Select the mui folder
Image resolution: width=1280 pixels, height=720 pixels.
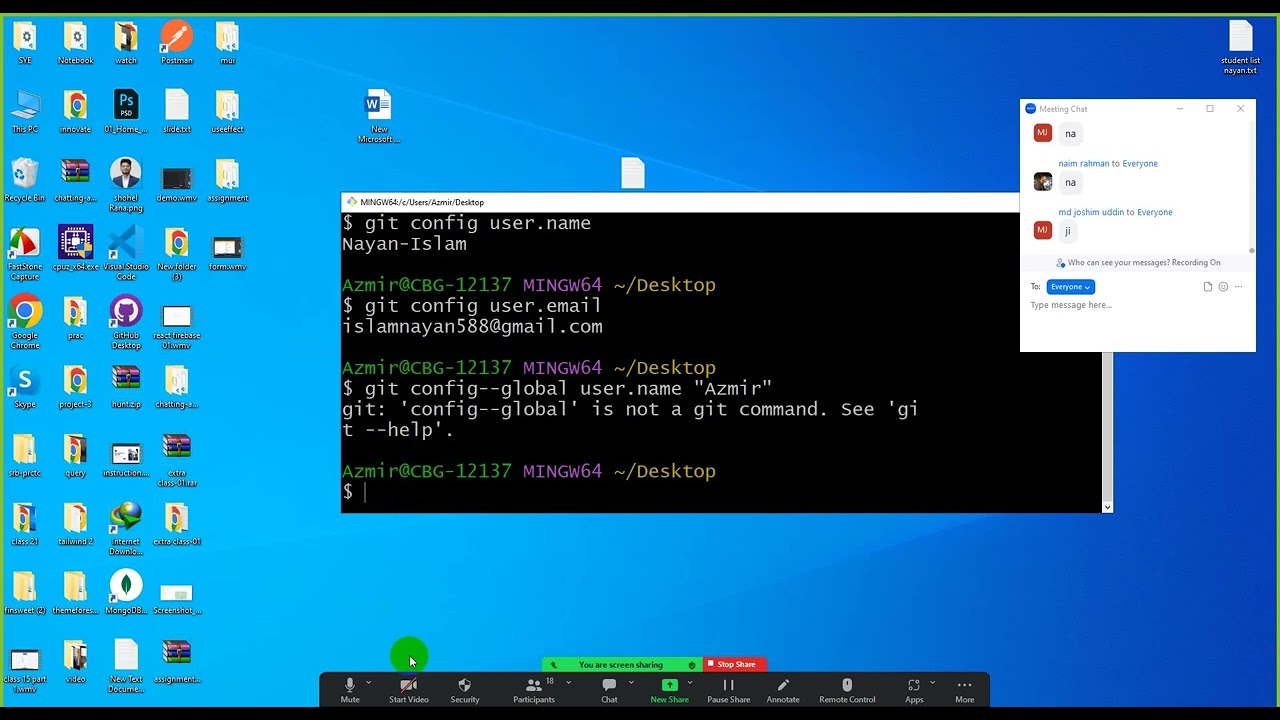pyautogui.click(x=228, y=43)
